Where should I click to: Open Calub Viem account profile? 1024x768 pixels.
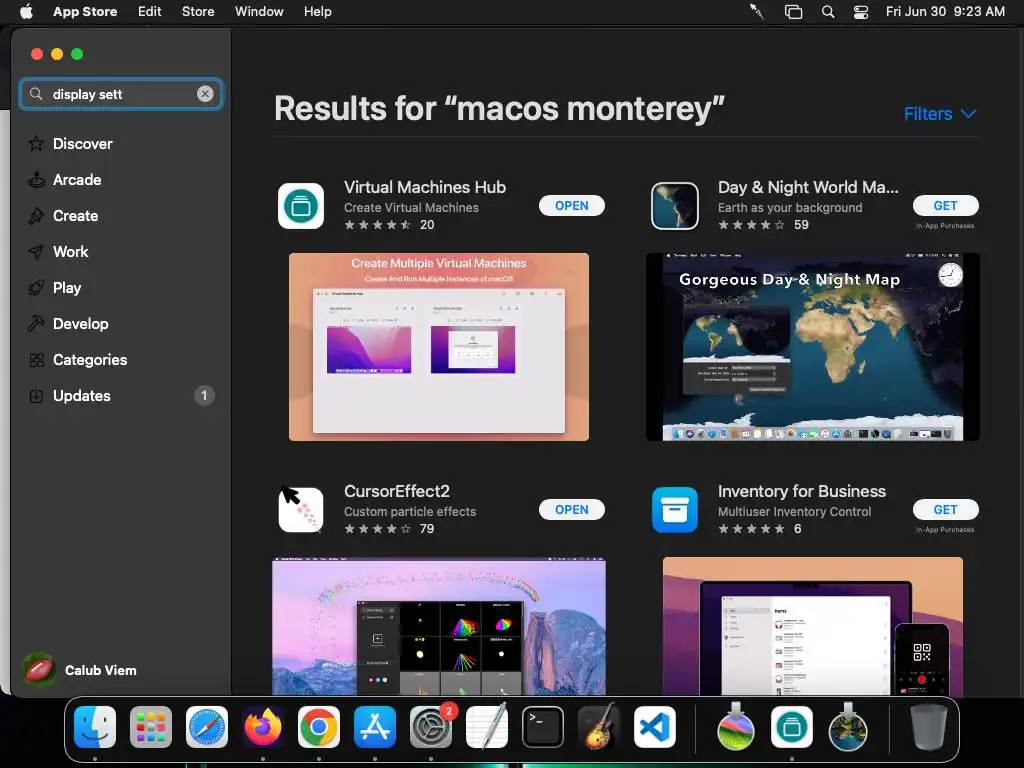pyautogui.click(x=80, y=670)
